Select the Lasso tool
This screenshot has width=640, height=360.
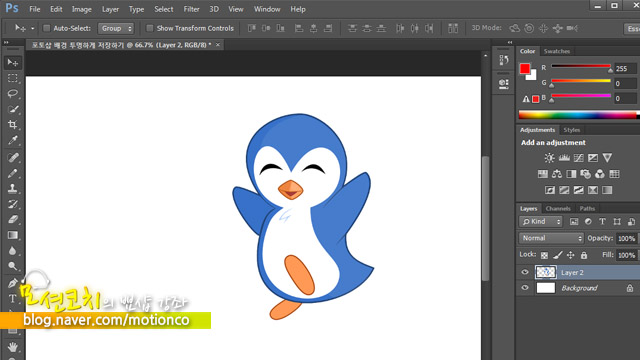[13, 93]
